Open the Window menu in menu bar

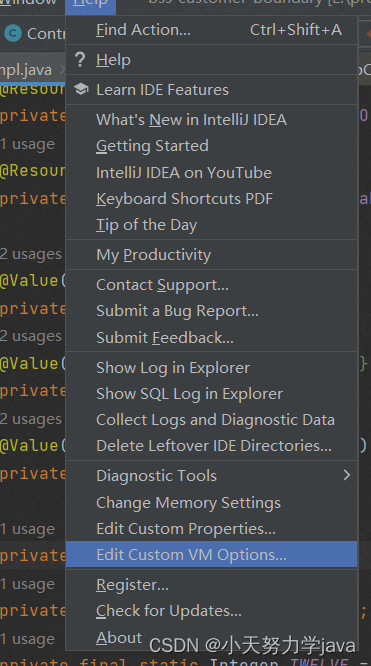pyautogui.click(x=30, y=4)
